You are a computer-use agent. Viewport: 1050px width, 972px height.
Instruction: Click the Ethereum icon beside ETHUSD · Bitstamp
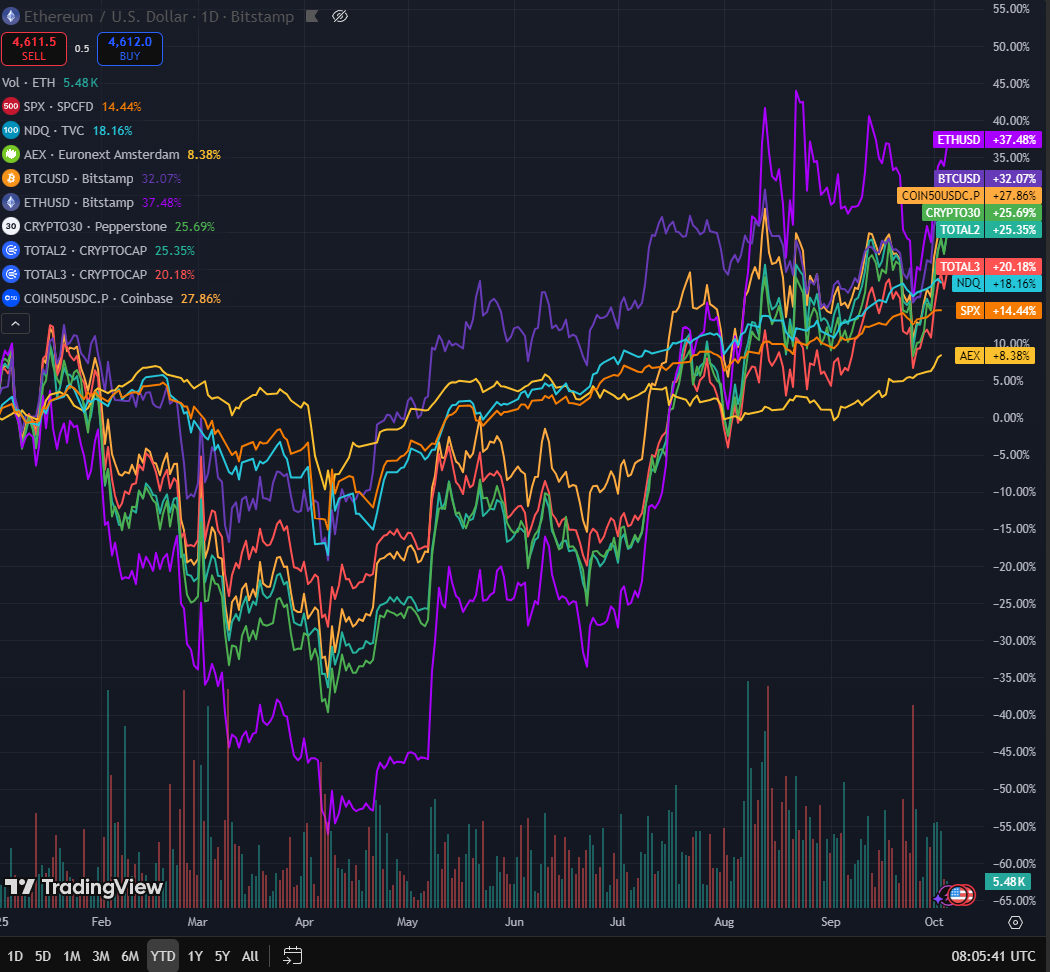pos(11,202)
